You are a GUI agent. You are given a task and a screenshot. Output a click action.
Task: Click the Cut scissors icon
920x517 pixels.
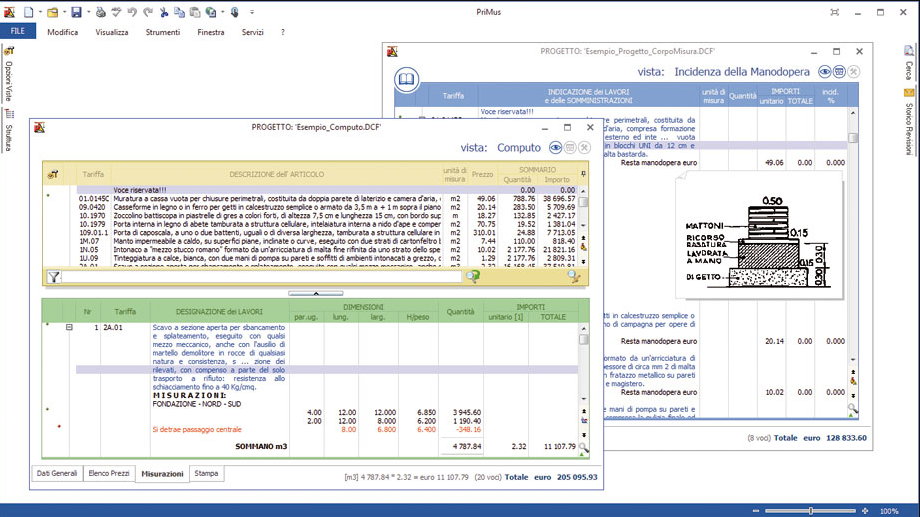tap(165, 12)
